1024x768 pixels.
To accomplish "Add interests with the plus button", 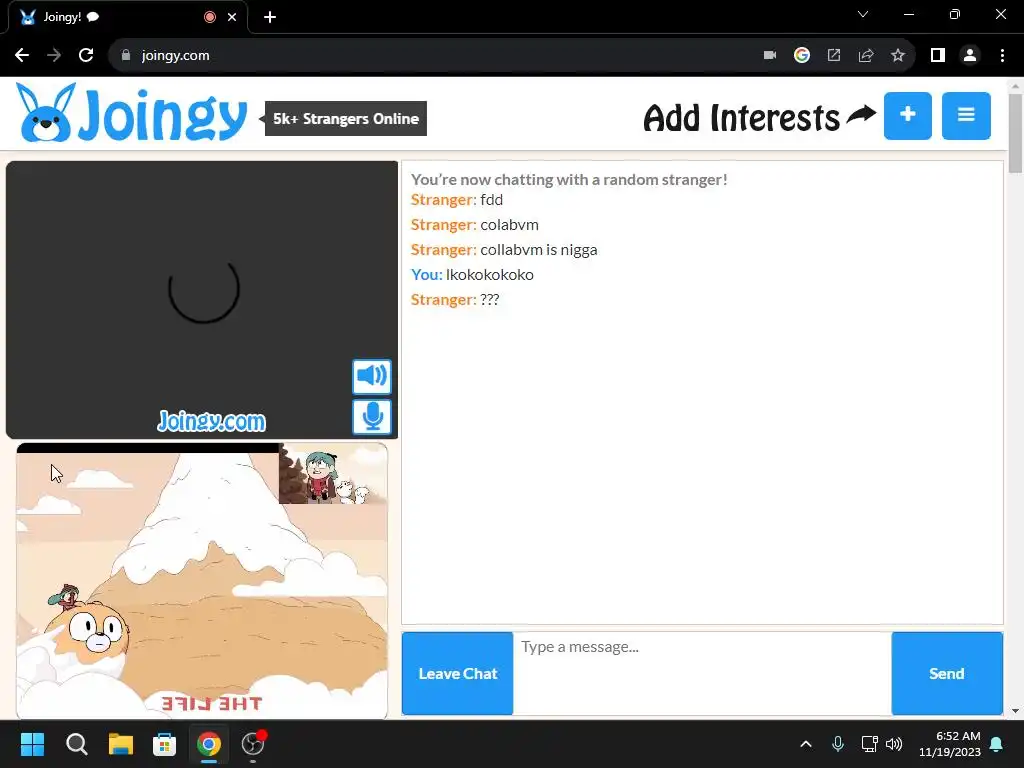I will click(907, 116).
